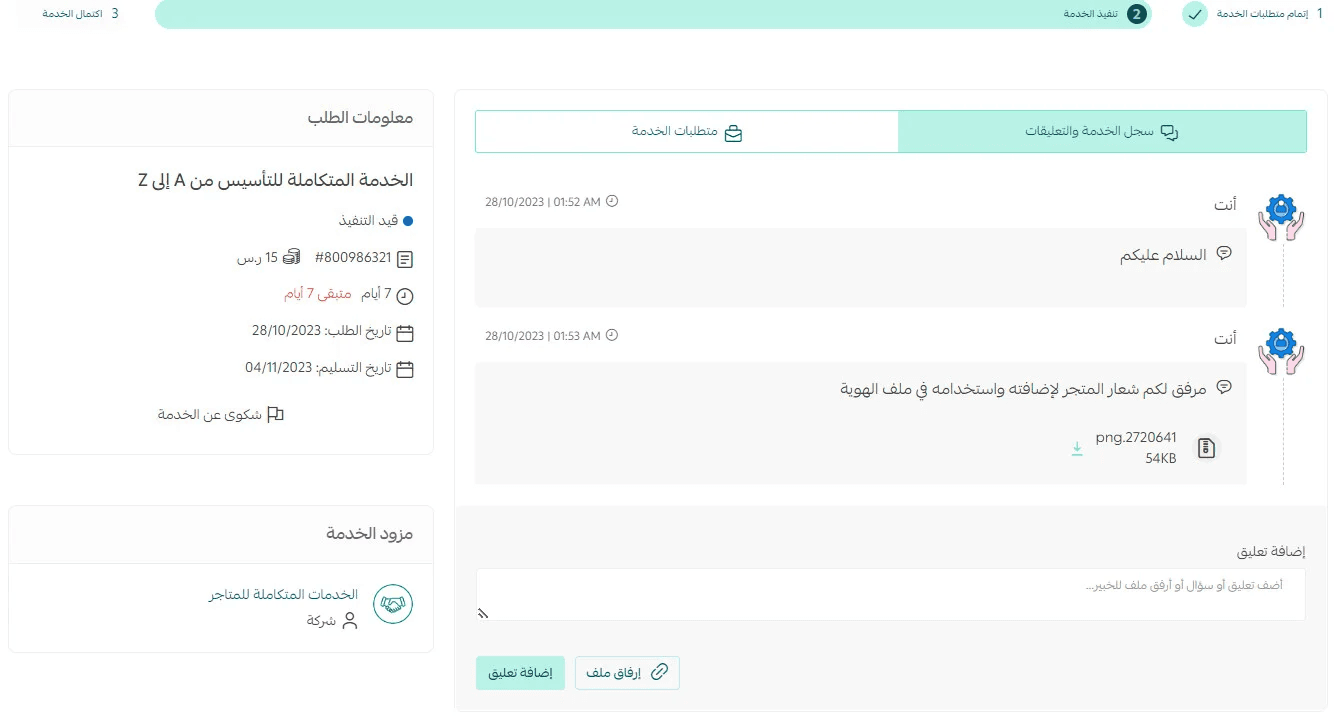Click the calendar icon beside تاريخ التسليم
Image resolution: width=1334 pixels, height=717 pixels.
coord(405,369)
